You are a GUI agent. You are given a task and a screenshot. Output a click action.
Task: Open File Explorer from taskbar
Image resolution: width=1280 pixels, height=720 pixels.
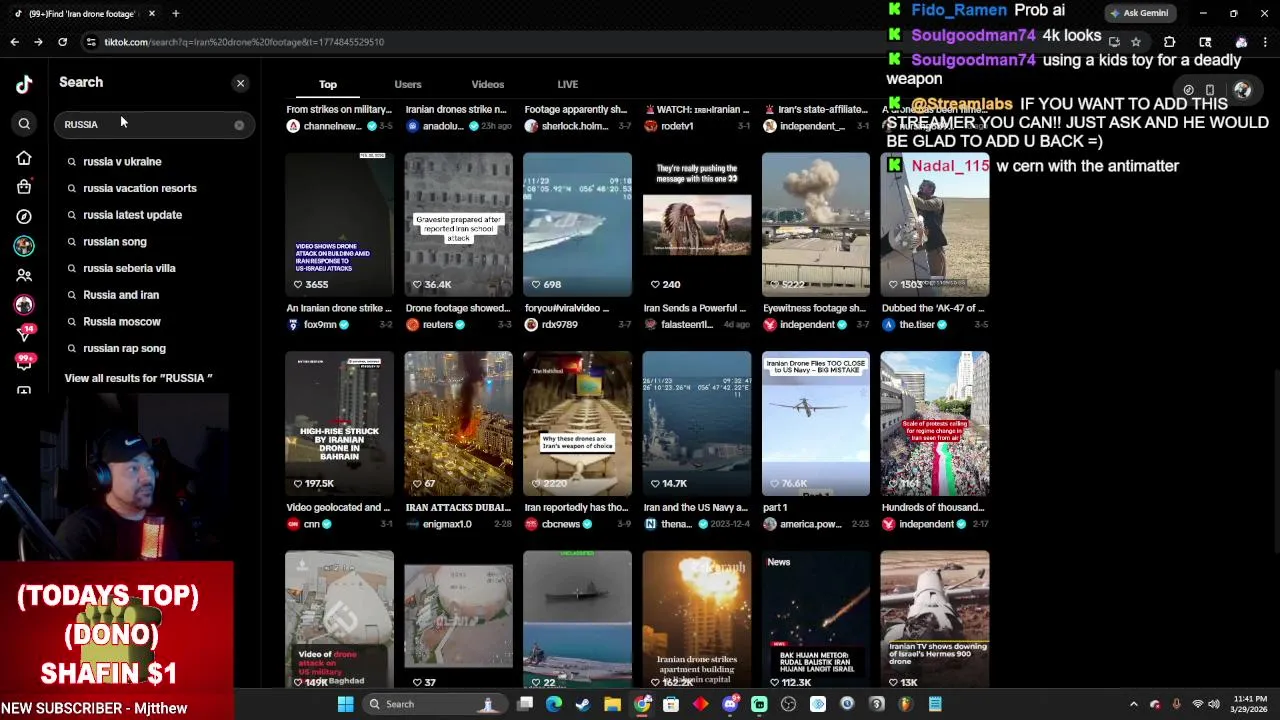(x=612, y=704)
